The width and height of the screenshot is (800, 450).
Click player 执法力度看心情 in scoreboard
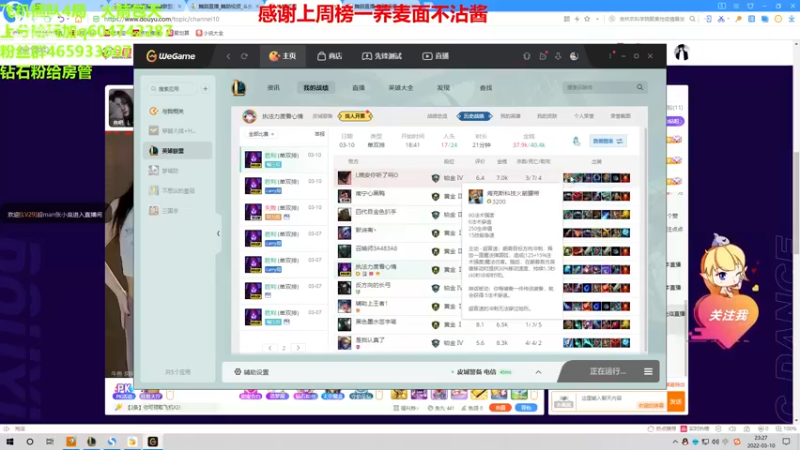point(376,267)
